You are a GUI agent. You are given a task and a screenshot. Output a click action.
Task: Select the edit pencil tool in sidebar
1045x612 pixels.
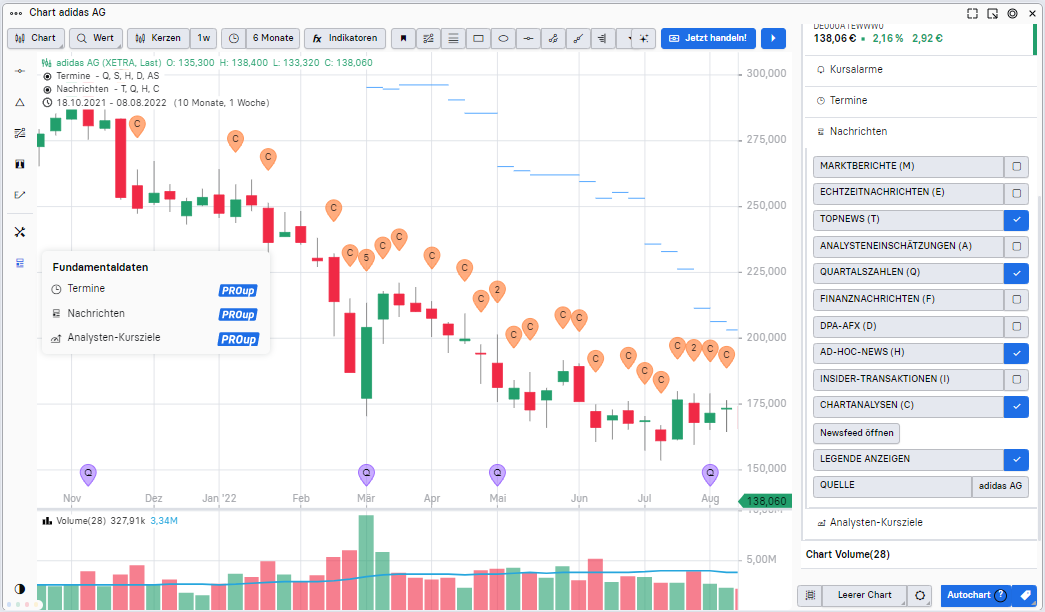pyautogui.click(x=20, y=195)
